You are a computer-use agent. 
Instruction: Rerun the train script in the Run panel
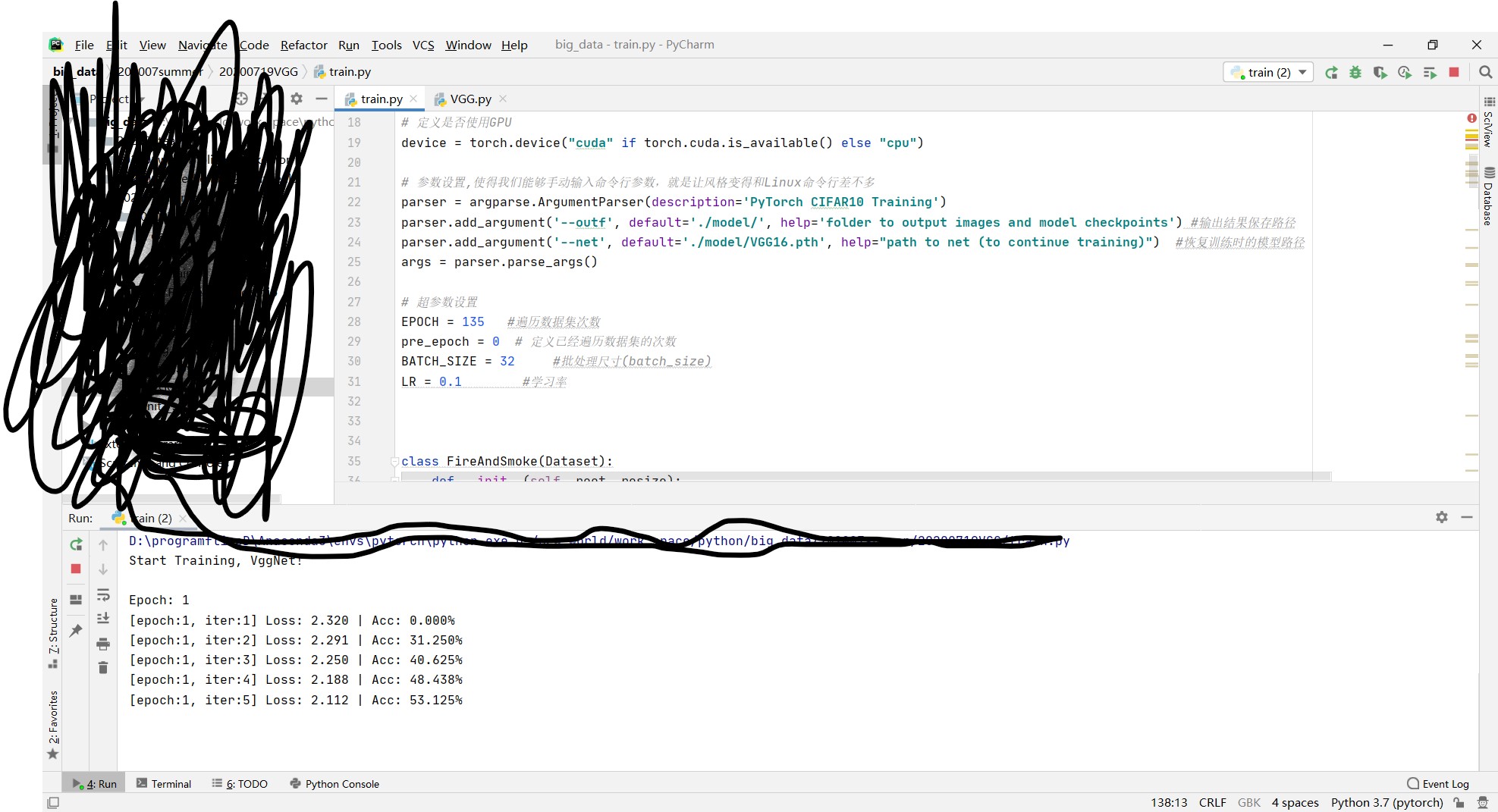(75, 544)
